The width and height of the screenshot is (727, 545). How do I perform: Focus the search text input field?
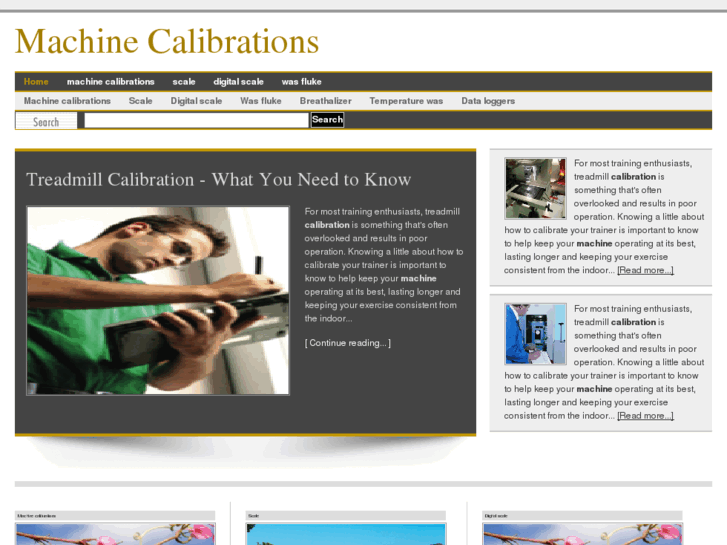click(x=196, y=120)
